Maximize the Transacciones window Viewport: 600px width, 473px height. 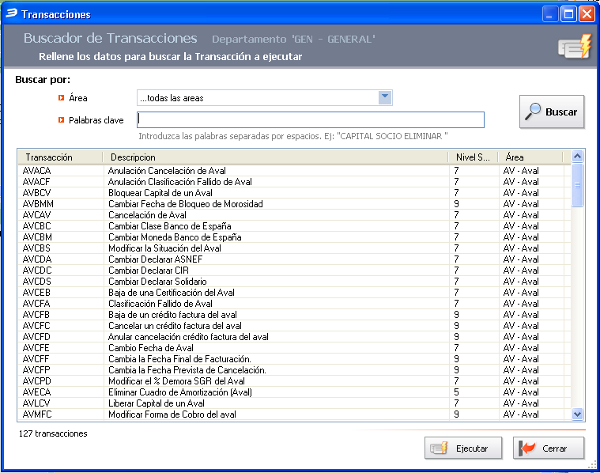click(566, 14)
